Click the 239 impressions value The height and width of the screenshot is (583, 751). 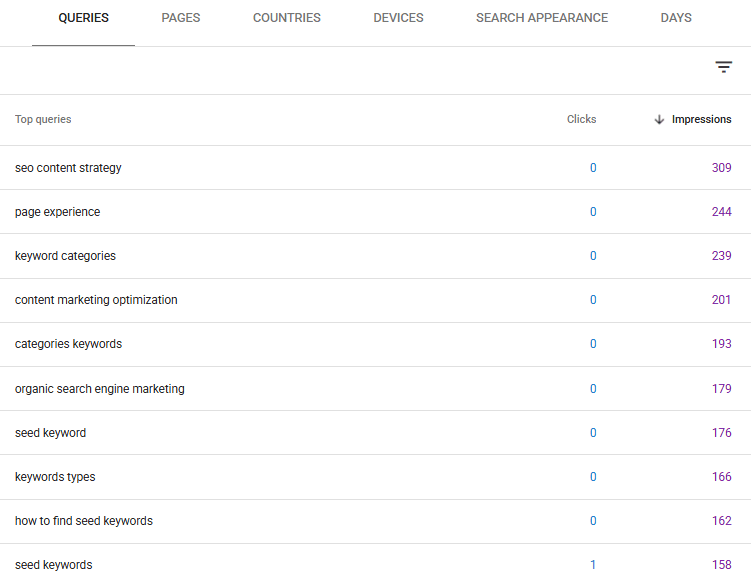(x=721, y=256)
